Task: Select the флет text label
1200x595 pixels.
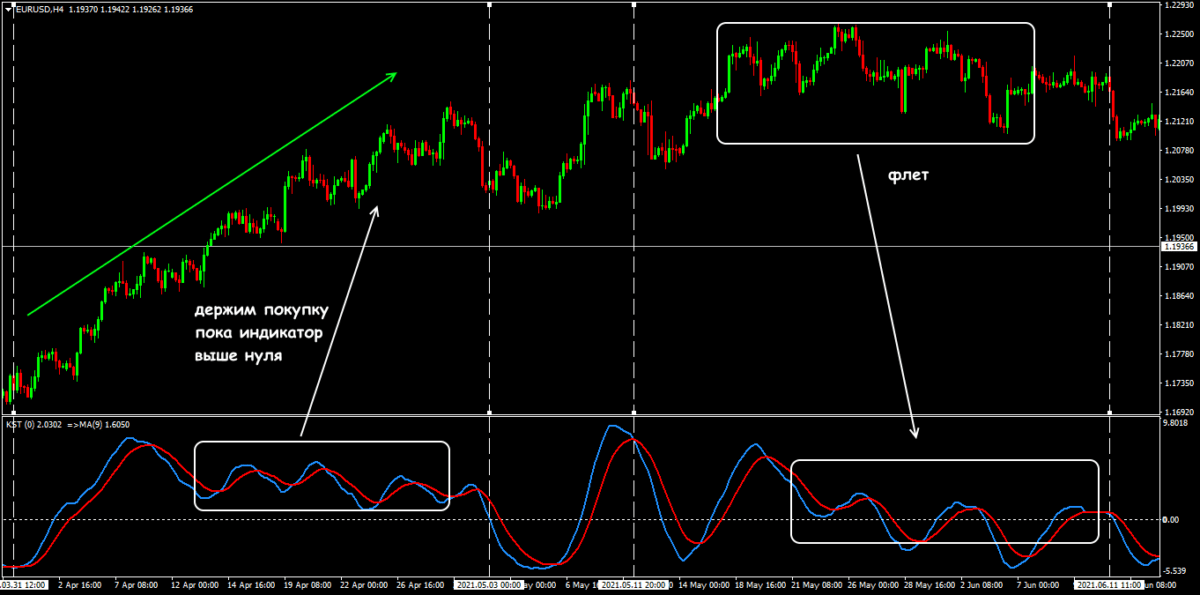Action: (909, 176)
